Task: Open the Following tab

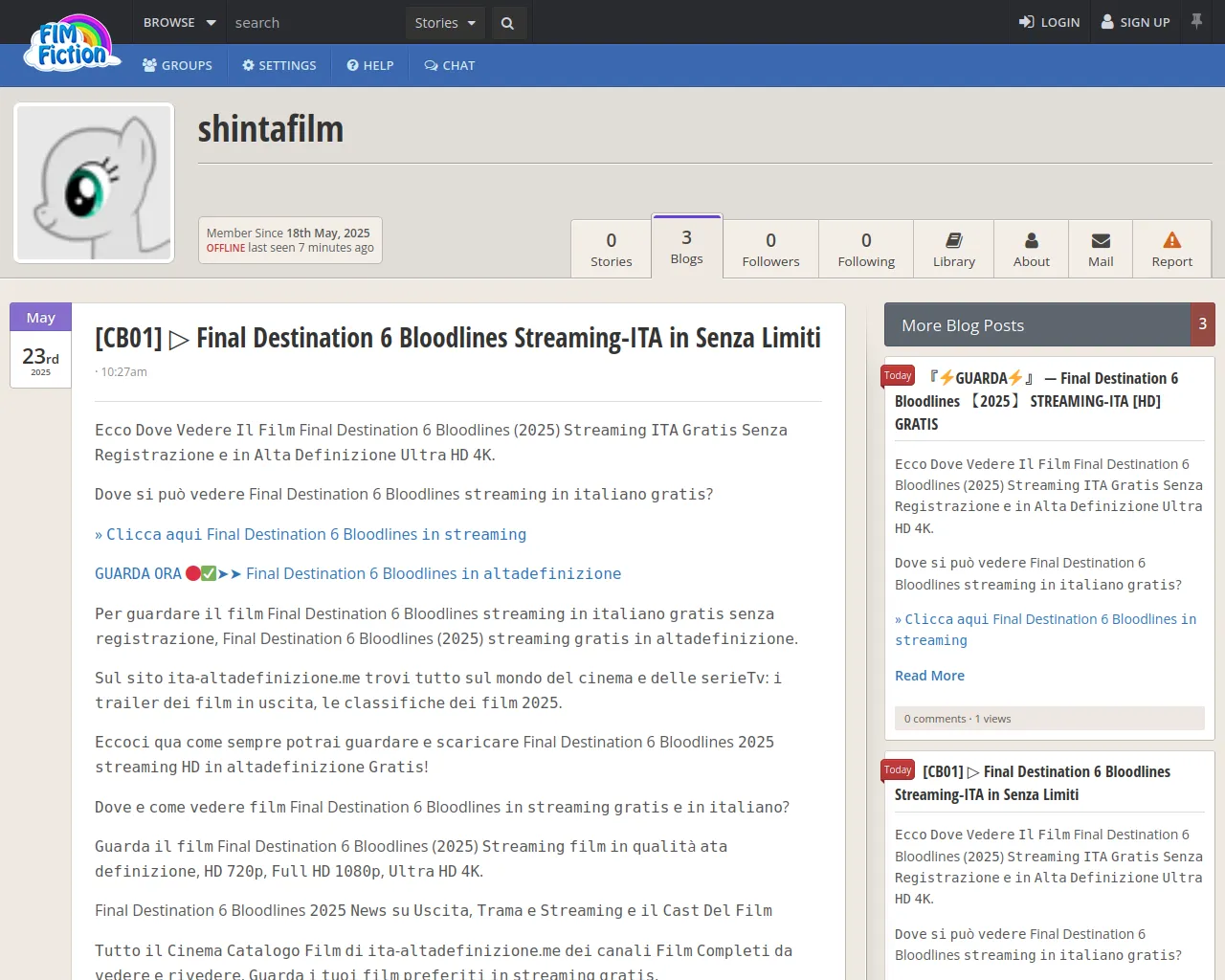Action: coord(866,249)
